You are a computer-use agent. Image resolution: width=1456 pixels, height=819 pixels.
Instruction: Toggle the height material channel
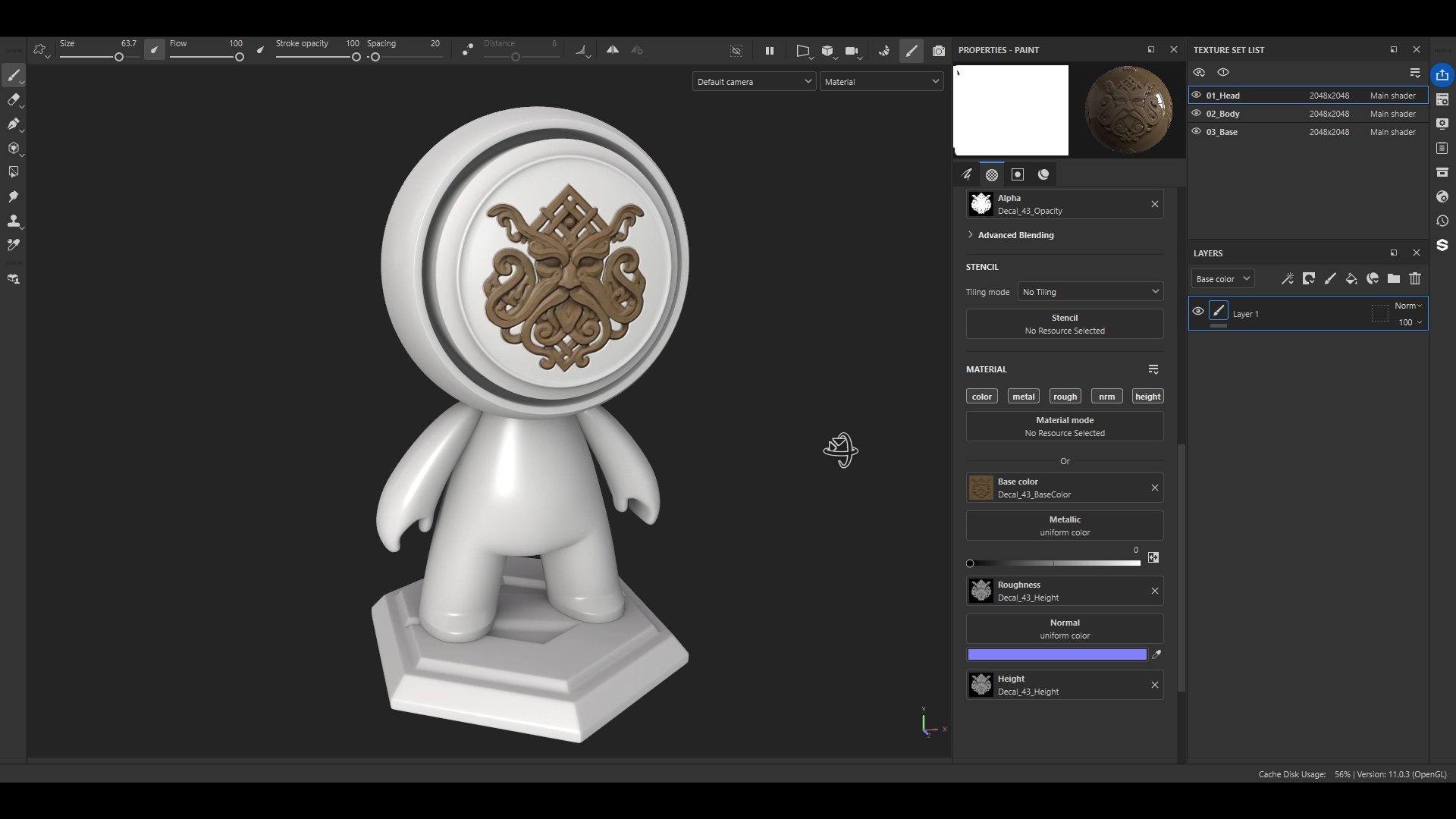point(1147,397)
